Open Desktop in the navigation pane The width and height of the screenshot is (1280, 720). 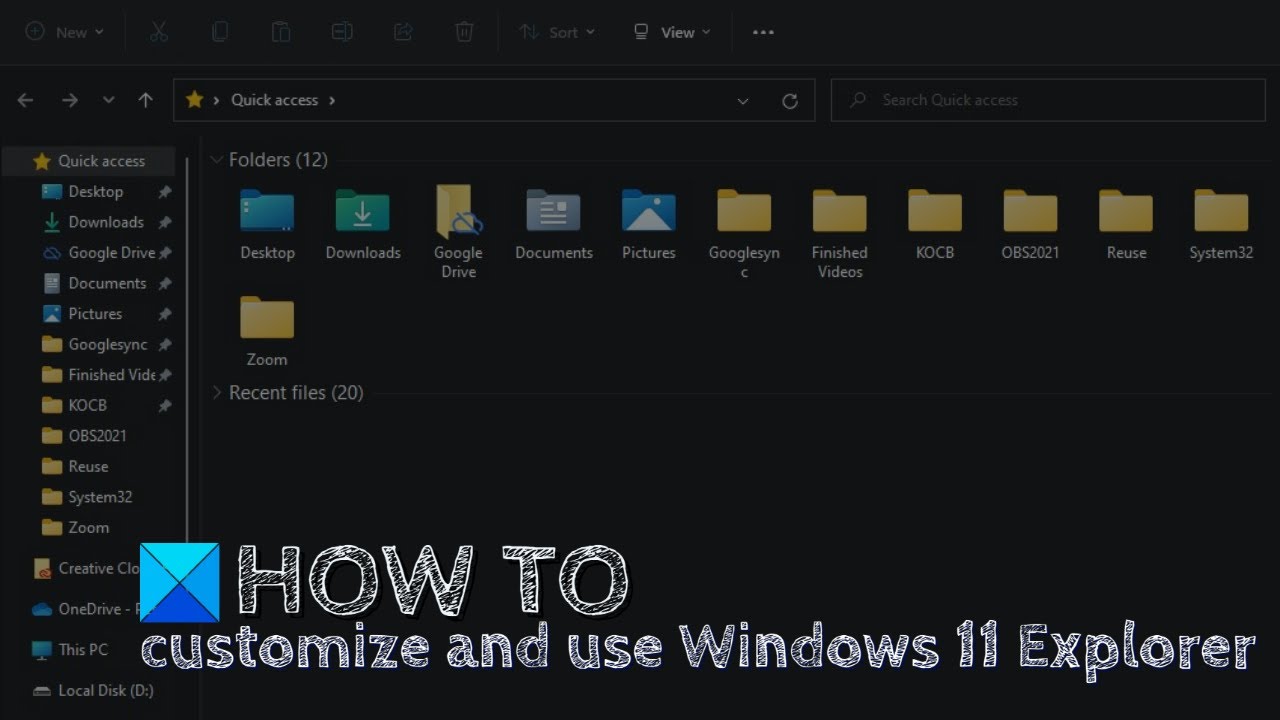coord(95,191)
